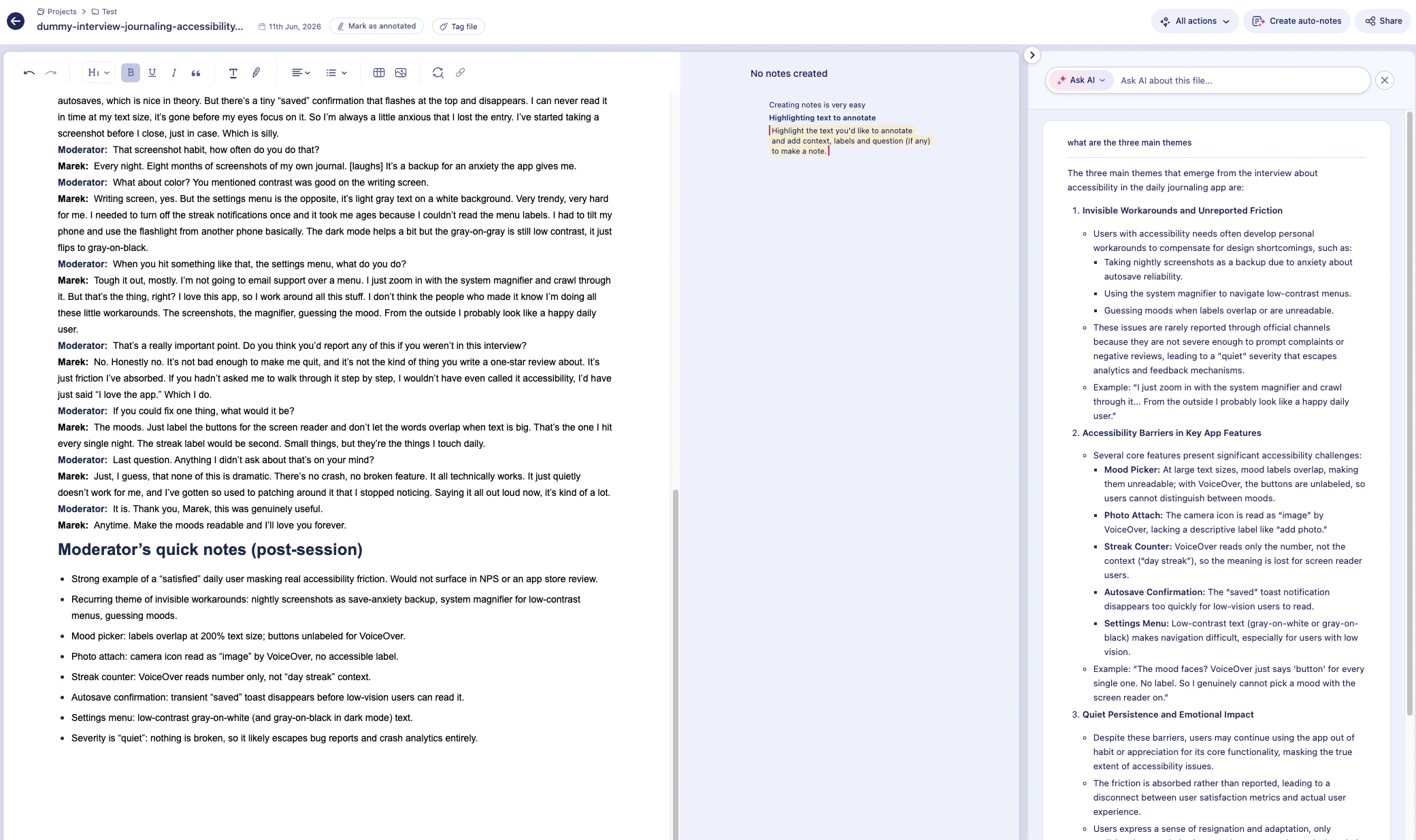This screenshot has width=1416, height=840.
Task: Click the Share button
Action: 1383,21
